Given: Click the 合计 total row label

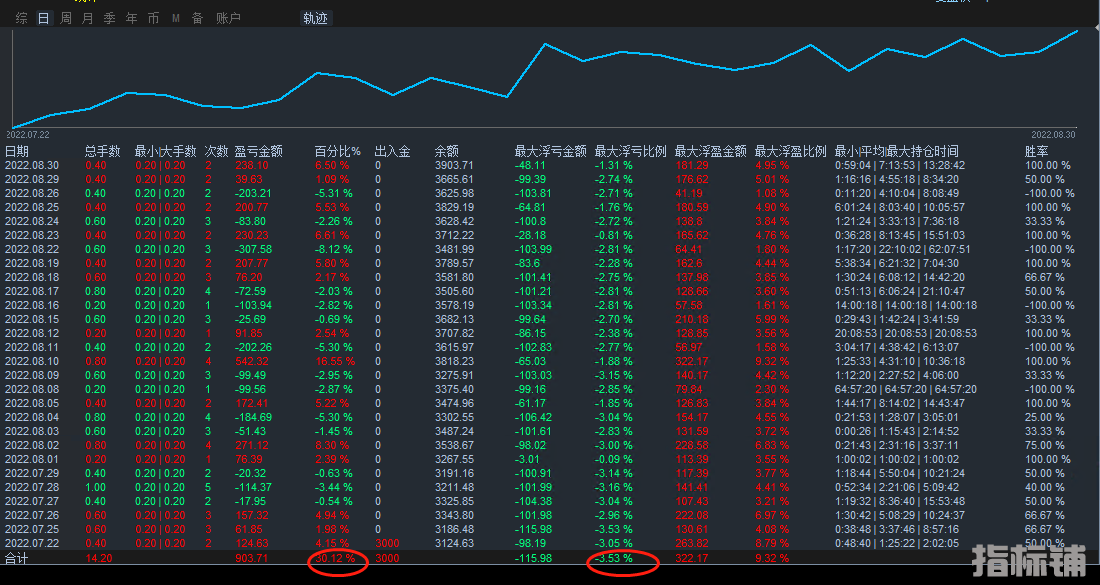Looking at the screenshot, I should pos(17,558).
